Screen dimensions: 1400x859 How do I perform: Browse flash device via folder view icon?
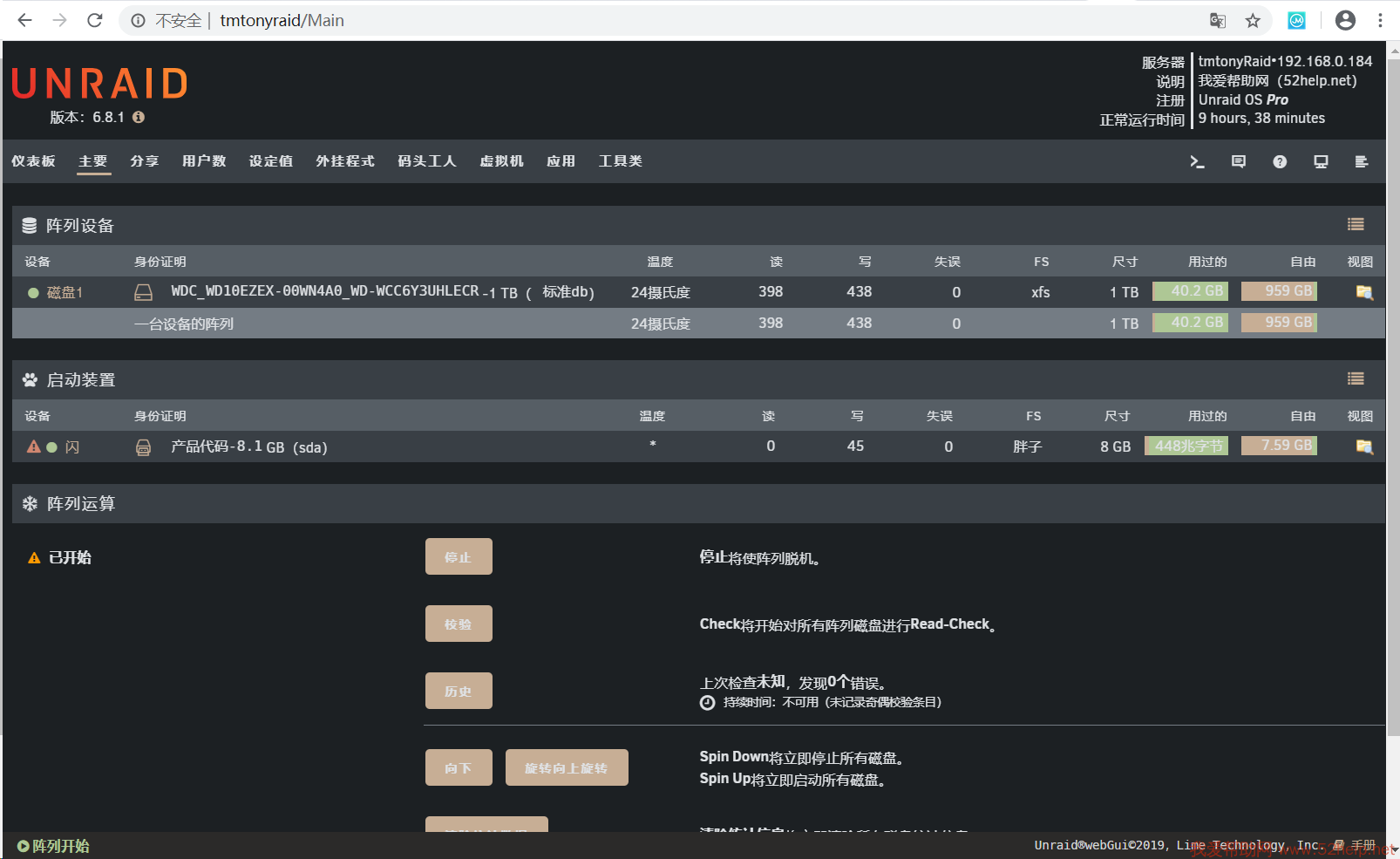1364,447
